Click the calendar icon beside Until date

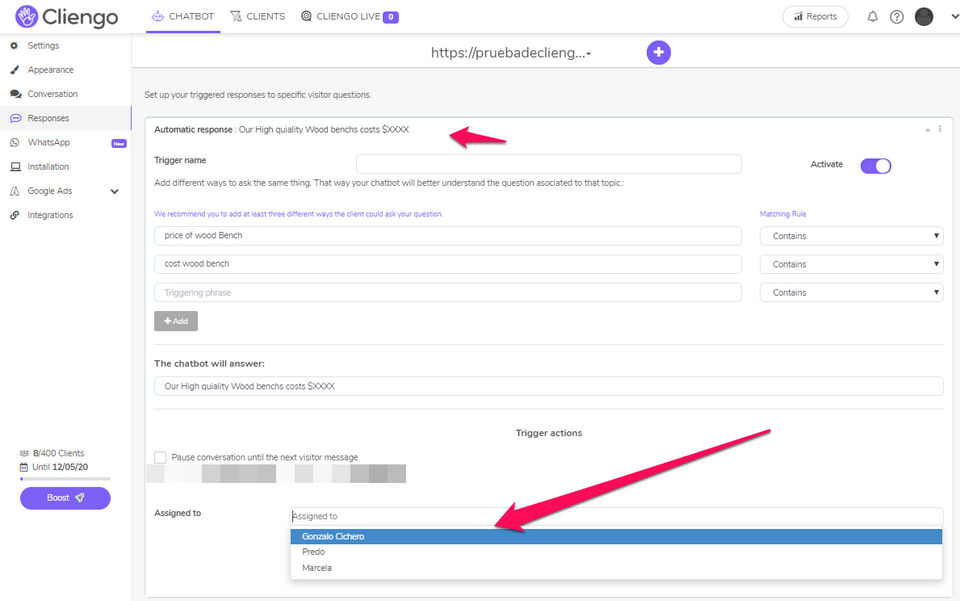24,468
